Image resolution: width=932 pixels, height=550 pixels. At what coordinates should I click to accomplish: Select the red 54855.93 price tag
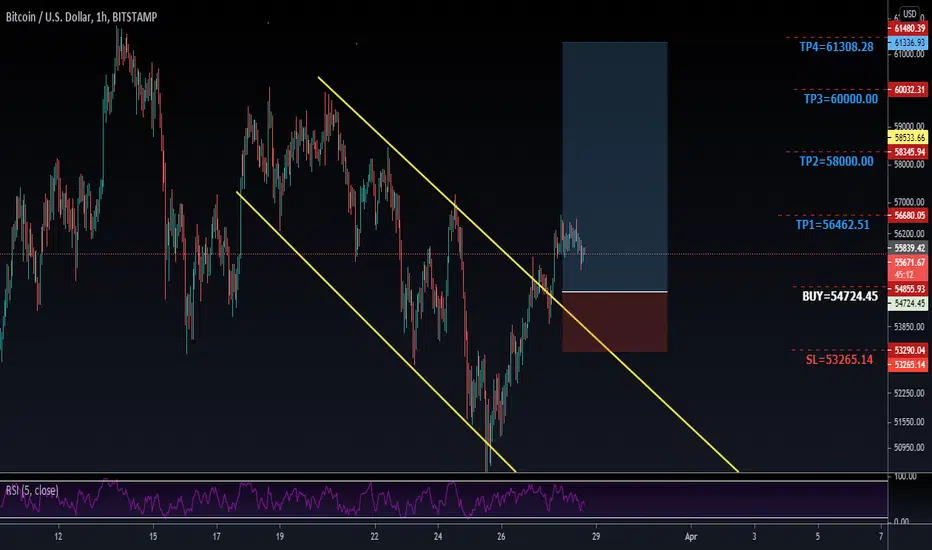point(908,289)
